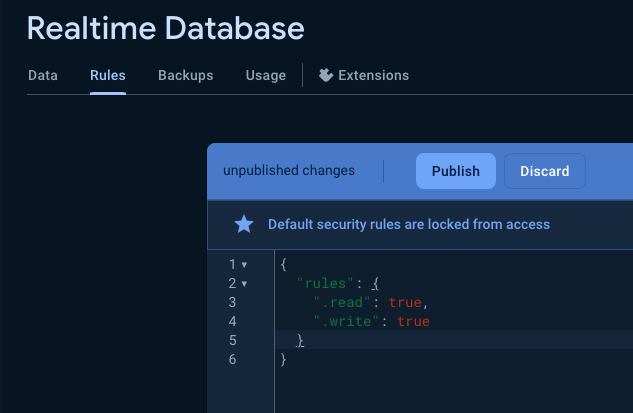This screenshot has height=413, width=633.
Task: Collapse the "rules" block fold on line 2
Action: pyautogui.click(x=244, y=284)
